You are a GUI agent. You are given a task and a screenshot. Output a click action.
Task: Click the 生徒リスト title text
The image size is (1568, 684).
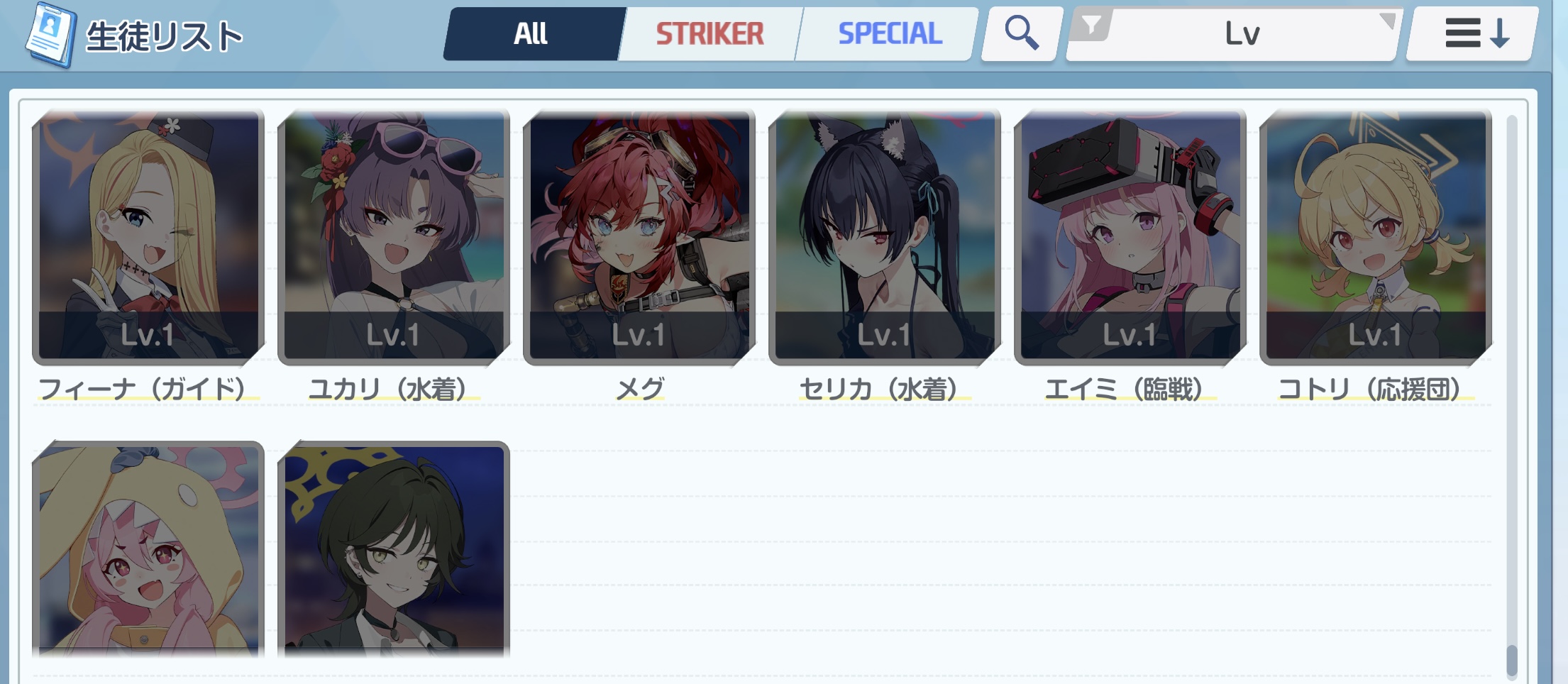pos(165,36)
